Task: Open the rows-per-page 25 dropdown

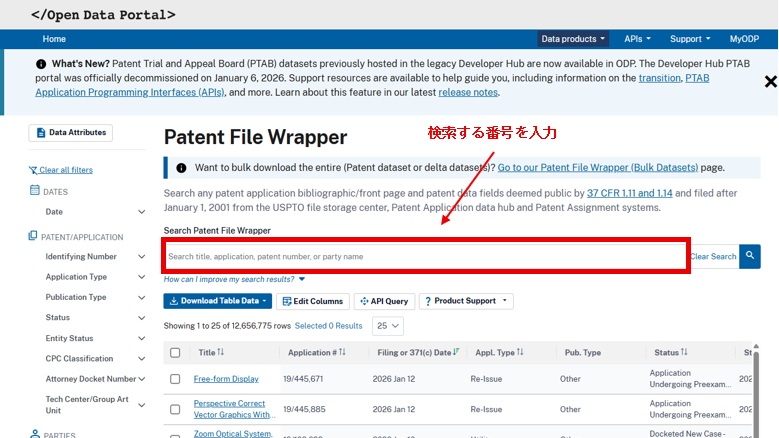Action: point(388,326)
